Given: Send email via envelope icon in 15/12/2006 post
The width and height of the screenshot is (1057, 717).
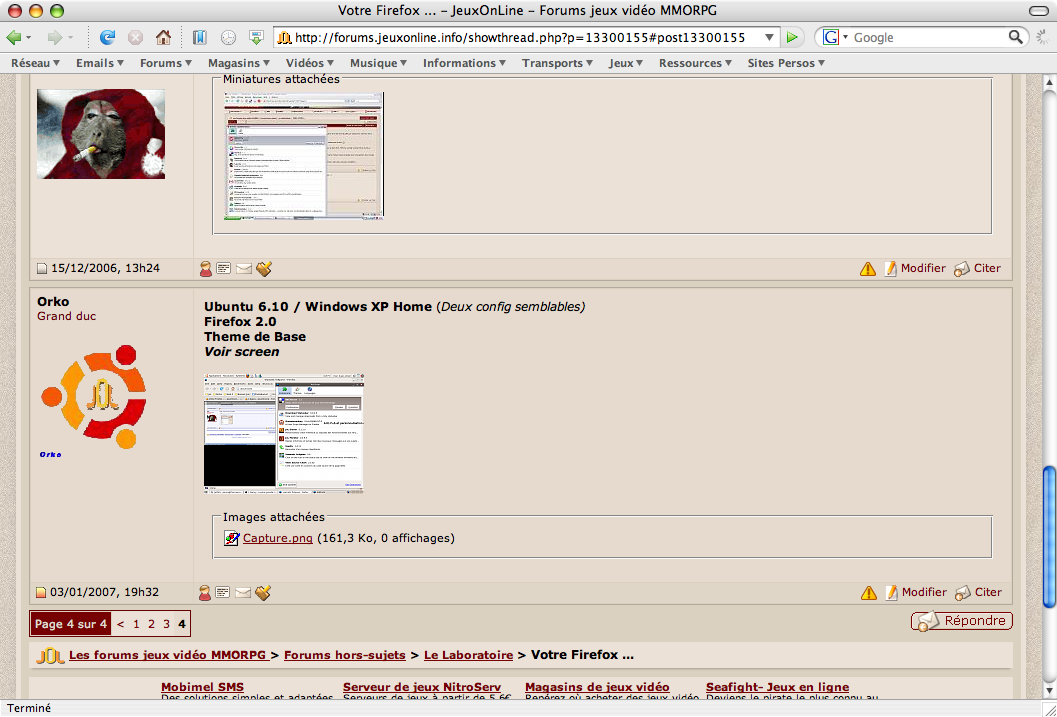Looking at the screenshot, I should (243, 269).
